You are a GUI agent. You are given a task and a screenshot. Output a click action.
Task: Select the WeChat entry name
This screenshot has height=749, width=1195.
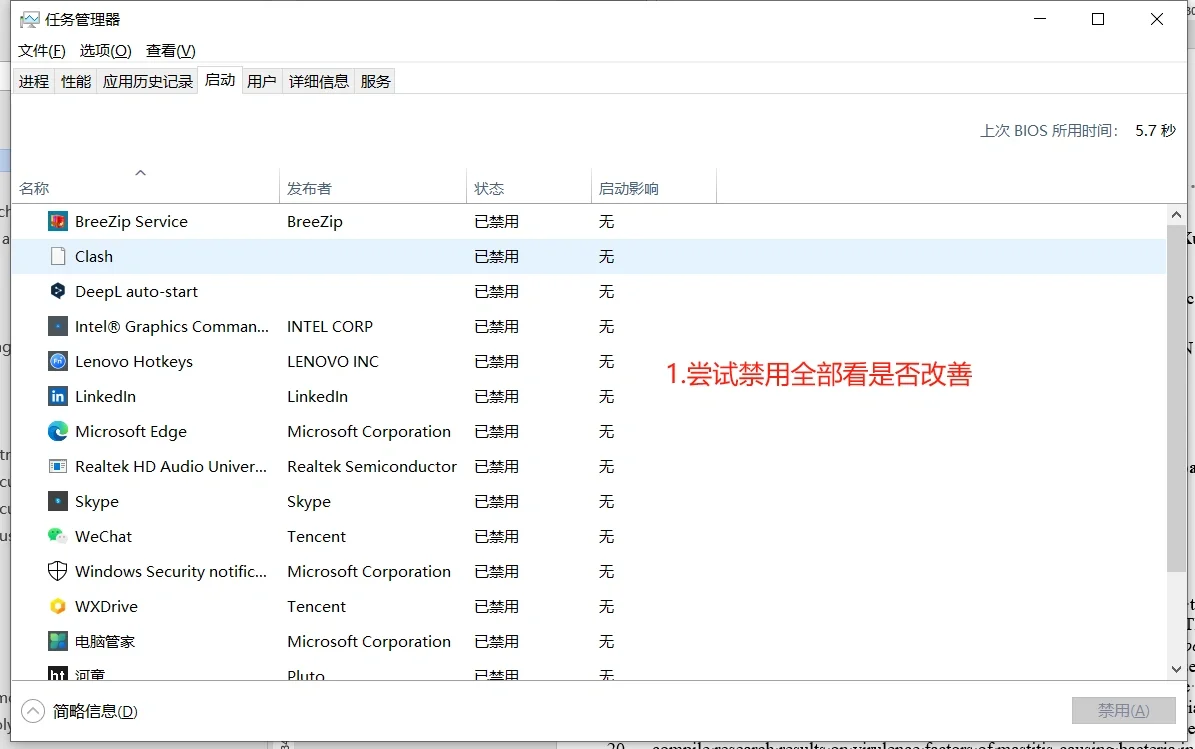point(104,536)
